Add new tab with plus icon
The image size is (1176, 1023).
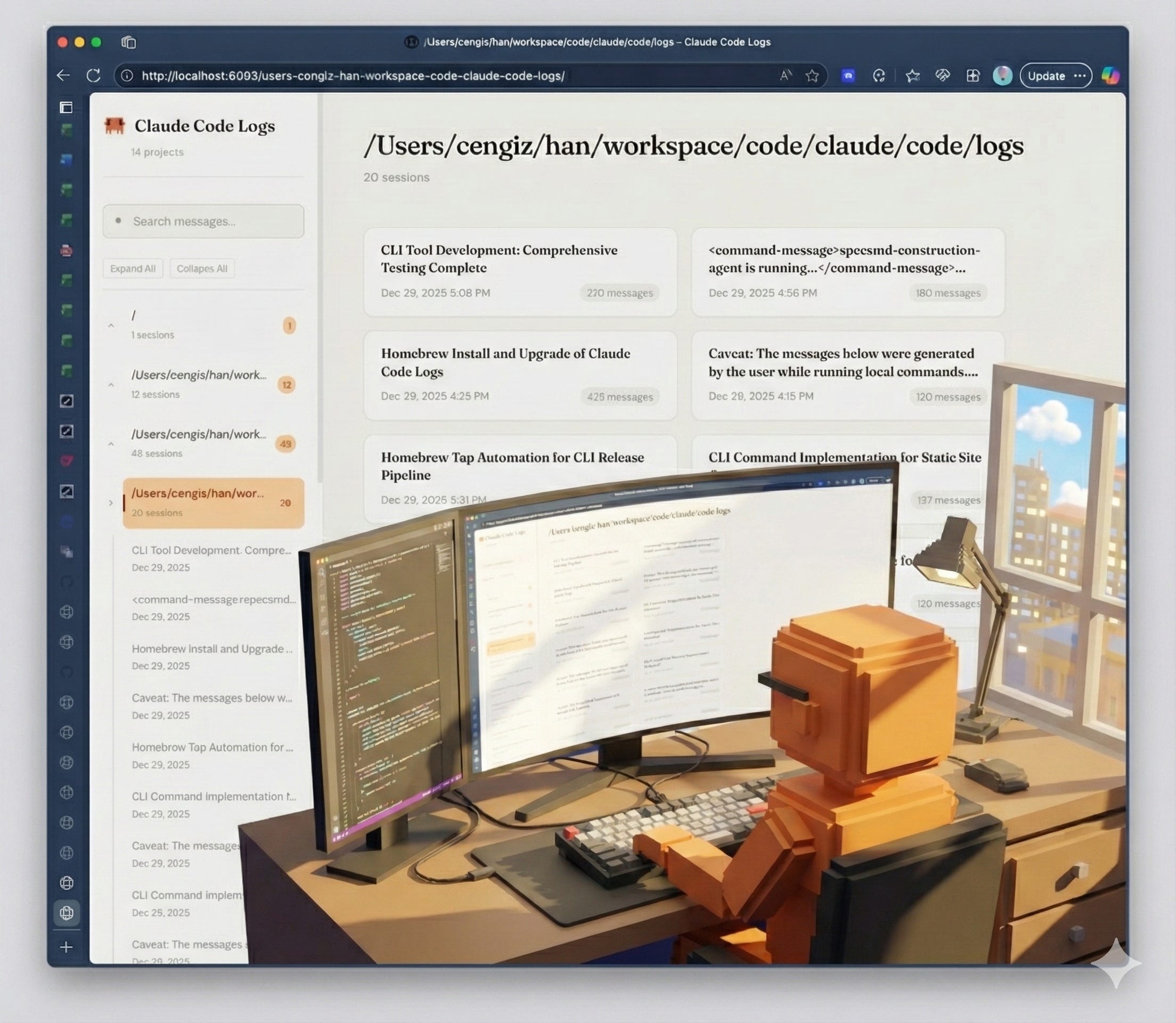click(x=66, y=947)
